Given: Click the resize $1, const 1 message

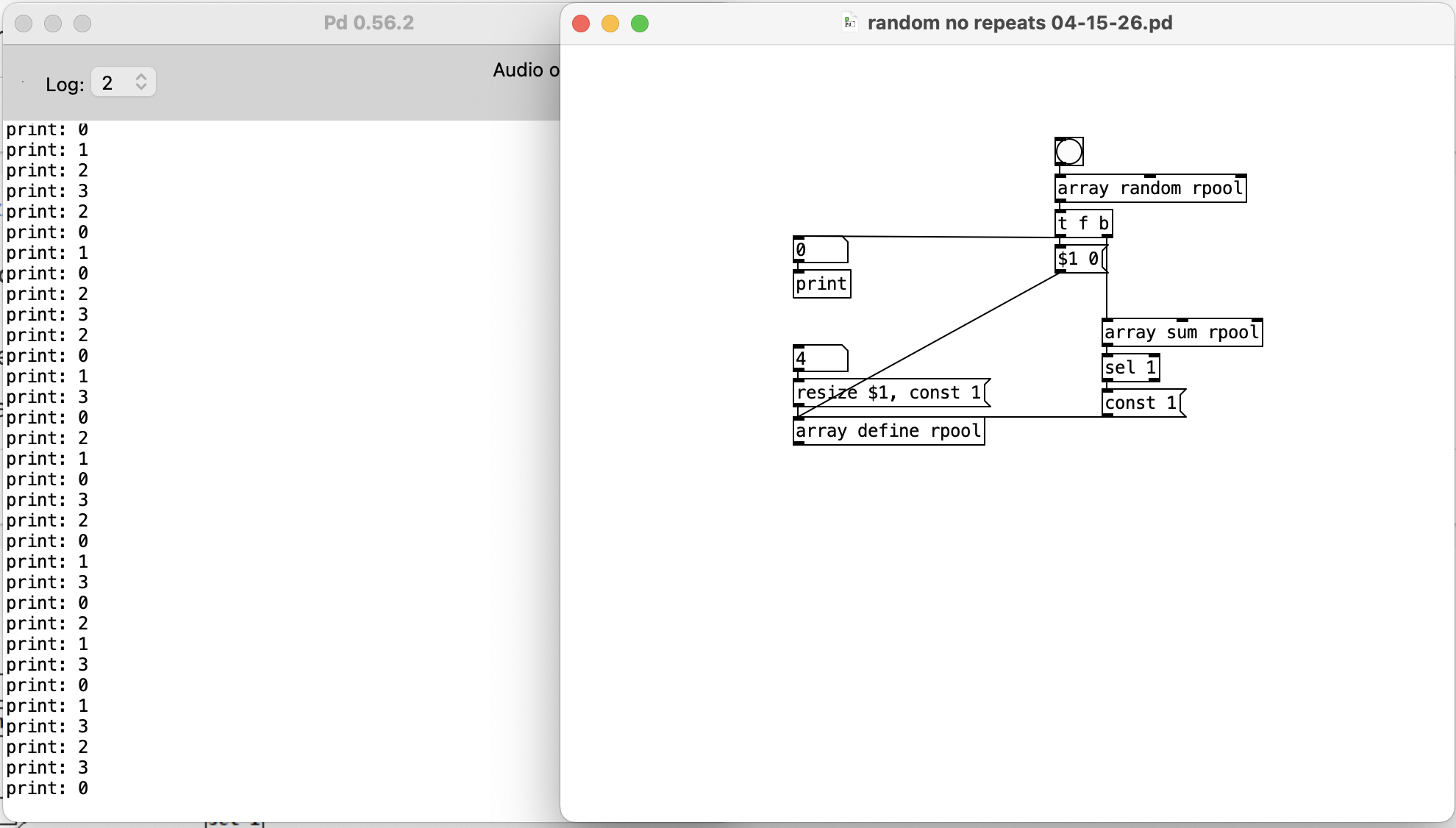Looking at the screenshot, I should coord(890,393).
